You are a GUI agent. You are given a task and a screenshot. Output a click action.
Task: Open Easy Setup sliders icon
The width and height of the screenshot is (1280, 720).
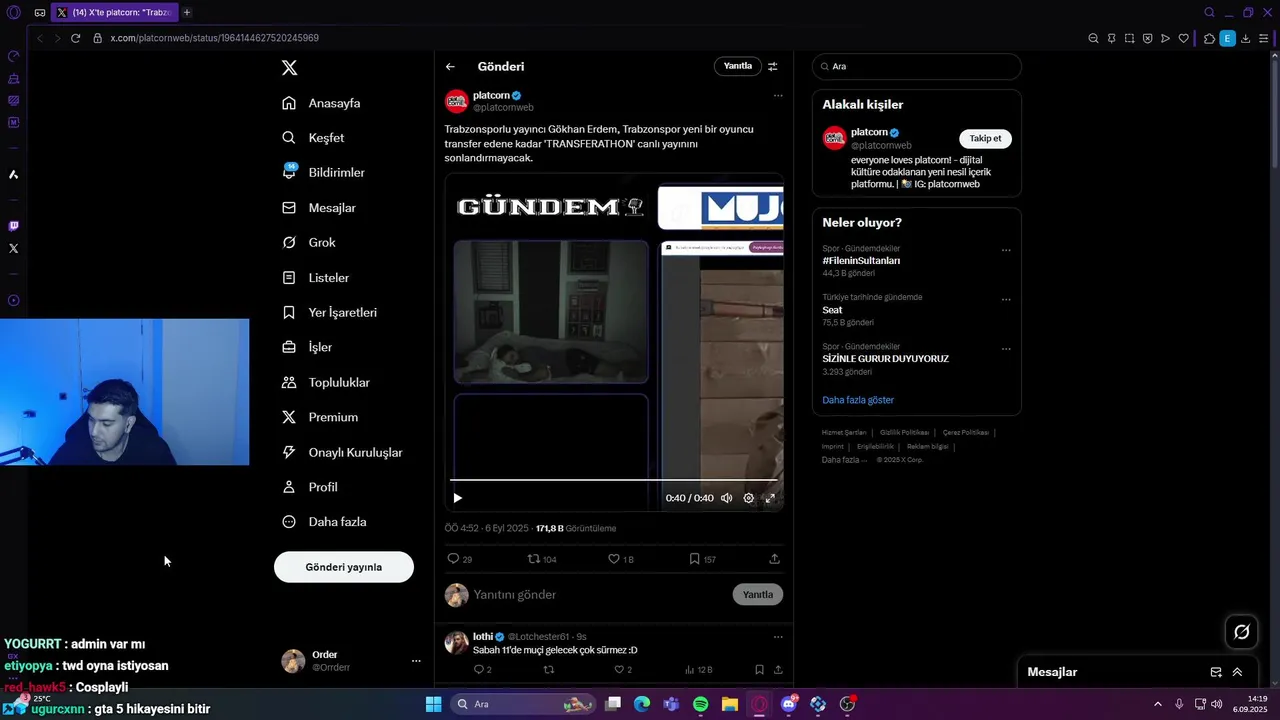(x=1265, y=38)
